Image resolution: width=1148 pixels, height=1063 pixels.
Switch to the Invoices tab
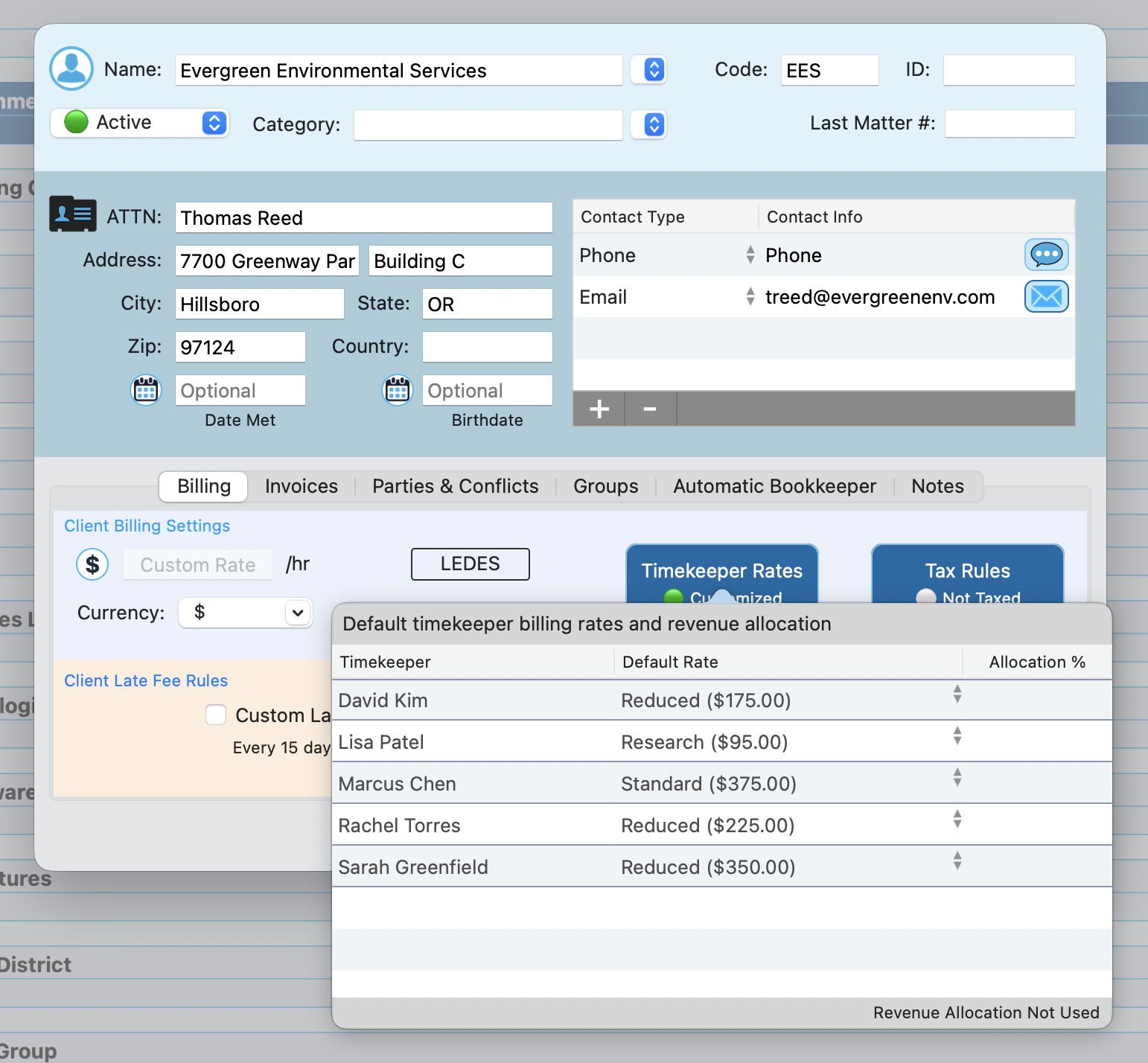point(301,486)
